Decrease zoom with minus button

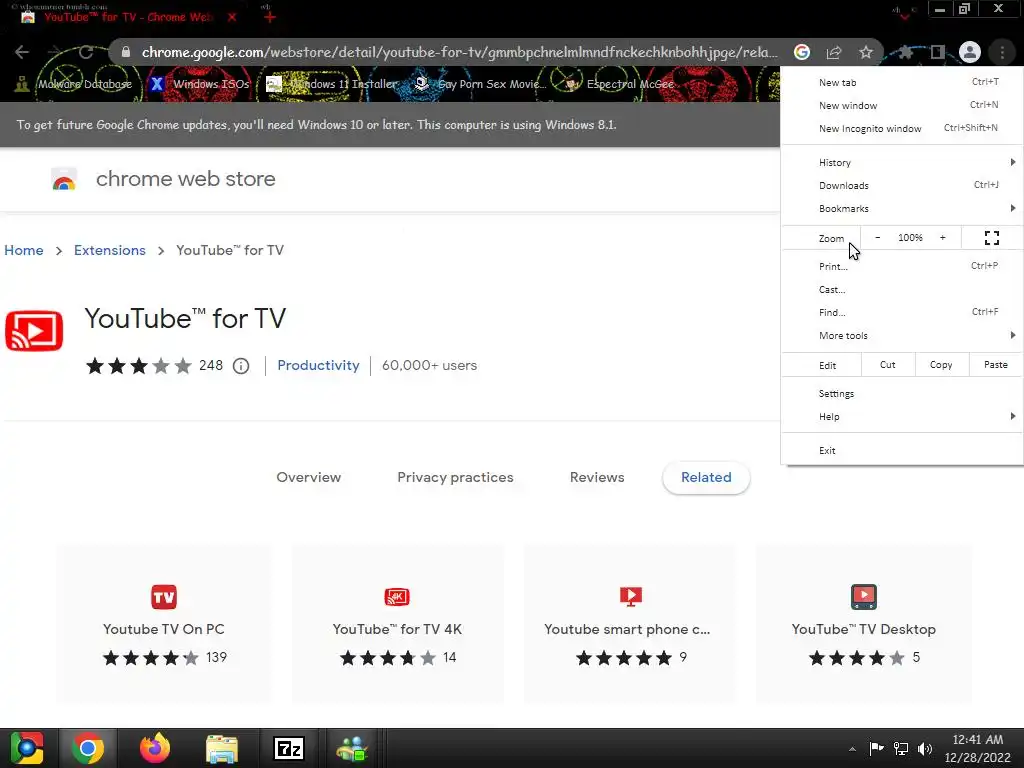878,238
